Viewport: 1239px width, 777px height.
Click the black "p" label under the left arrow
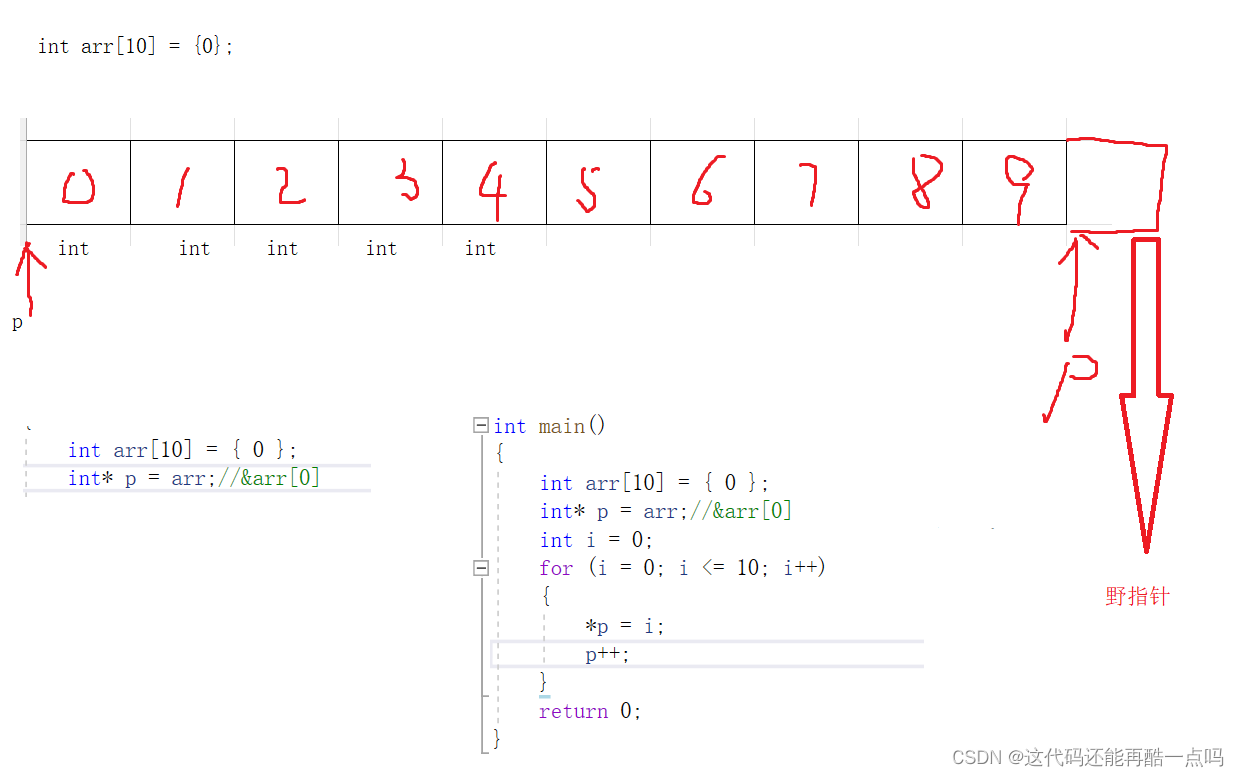click(x=17, y=323)
